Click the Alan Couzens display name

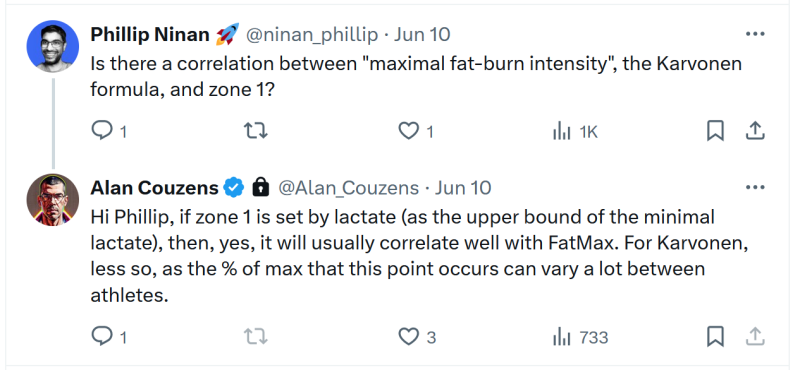[155, 188]
